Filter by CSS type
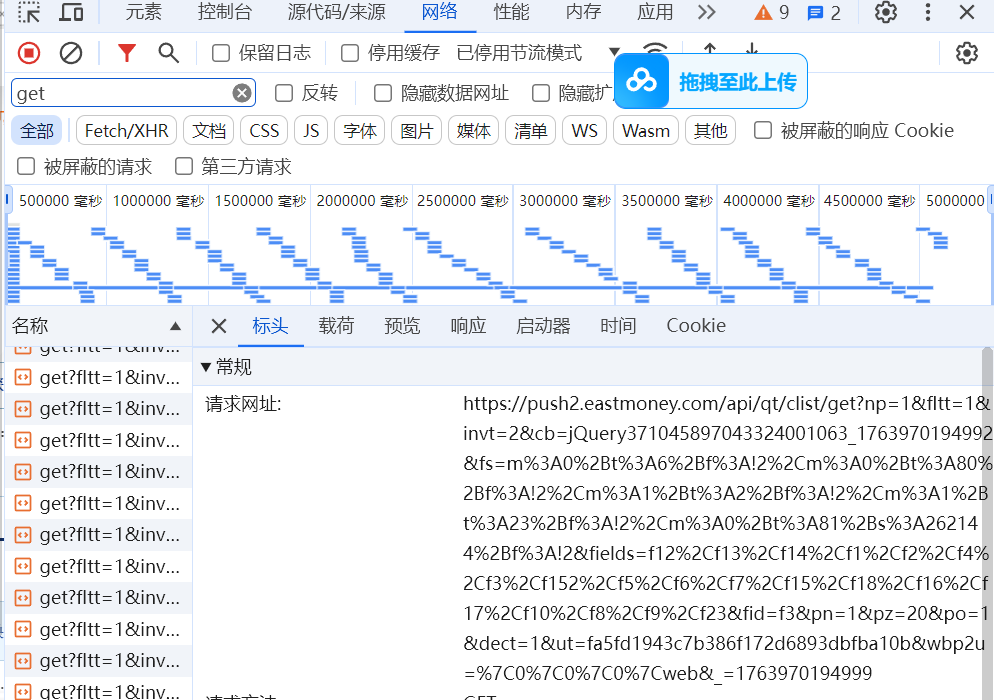The height and width of the screenshot is (700, 997). click(264, 130)
